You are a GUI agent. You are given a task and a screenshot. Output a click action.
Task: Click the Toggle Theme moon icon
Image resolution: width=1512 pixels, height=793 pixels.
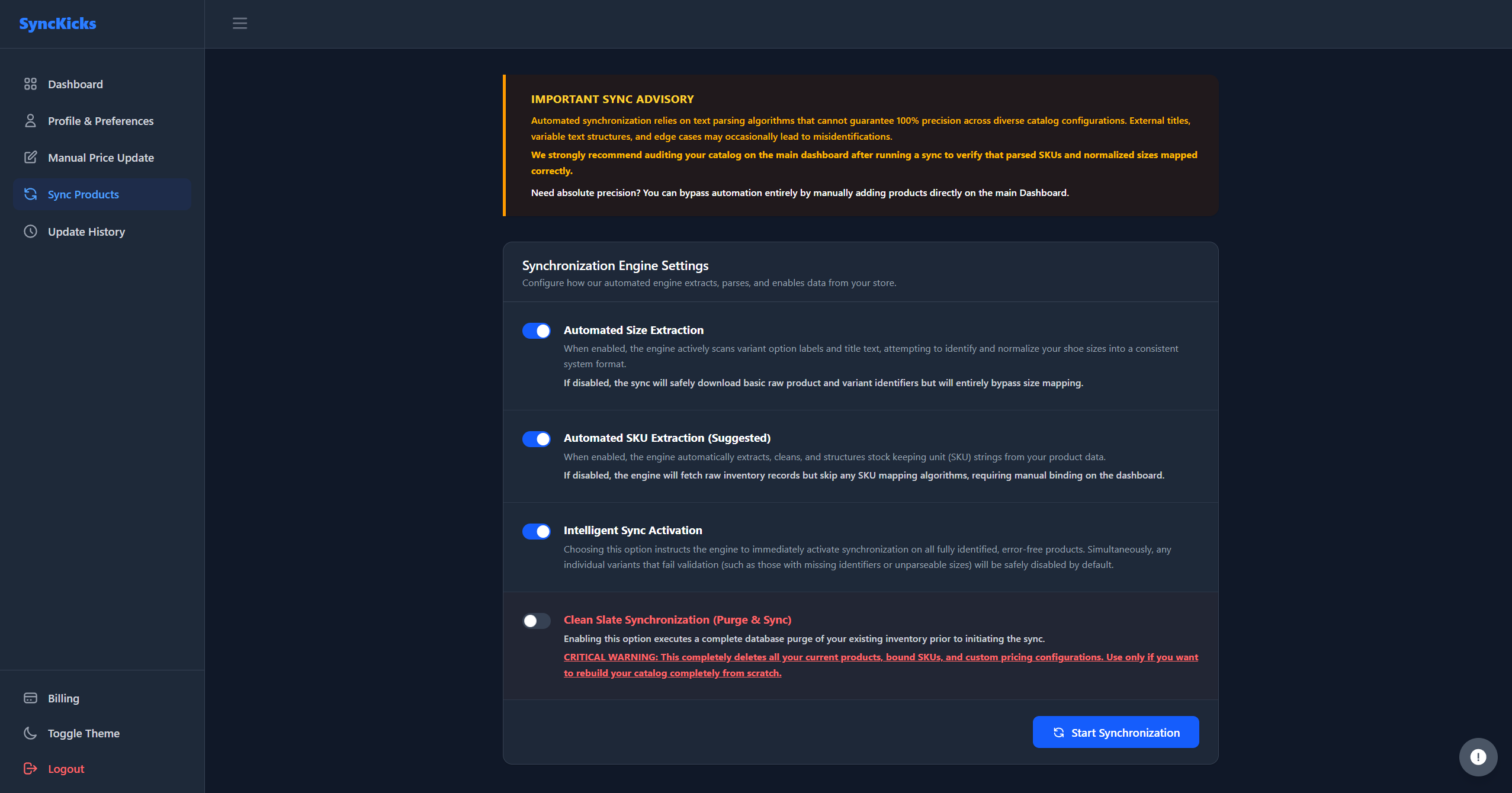point(30,733)
